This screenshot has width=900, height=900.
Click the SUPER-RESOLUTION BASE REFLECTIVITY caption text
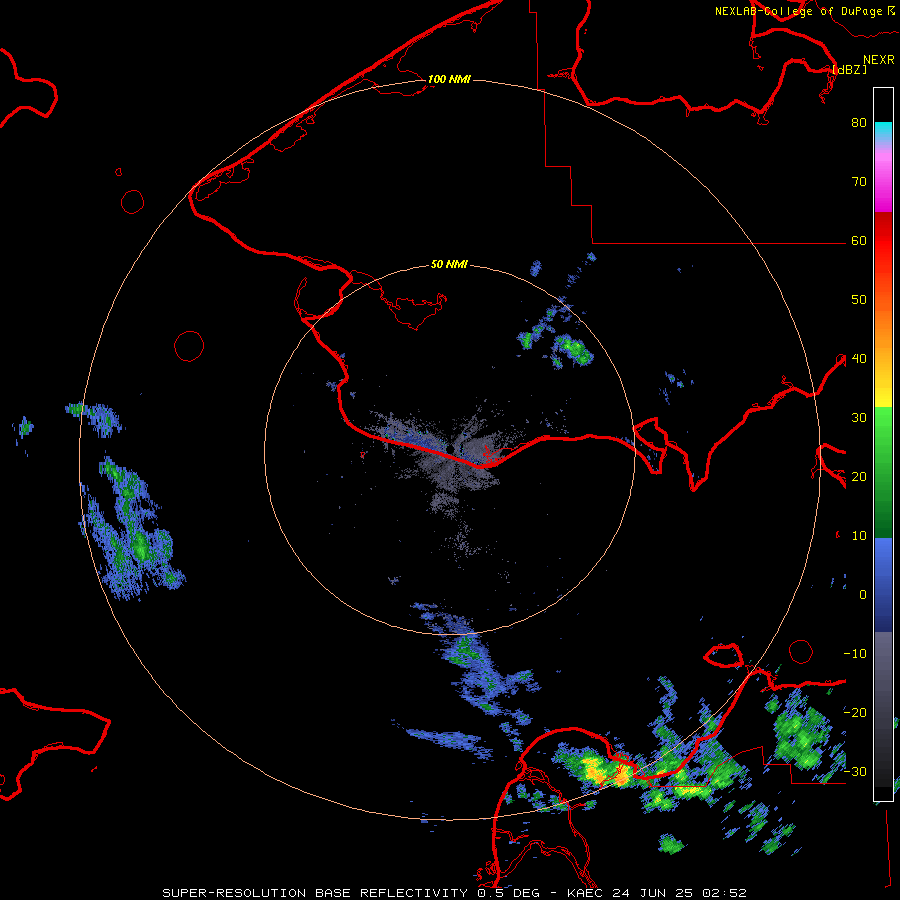point(315,893)
